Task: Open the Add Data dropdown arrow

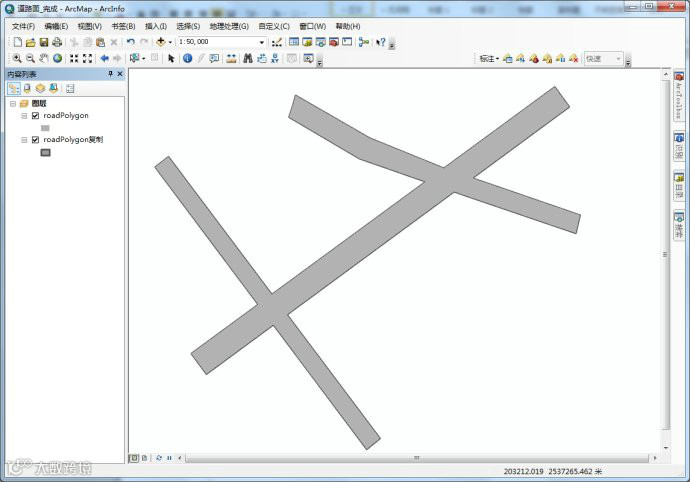Action: coord(170,42)
